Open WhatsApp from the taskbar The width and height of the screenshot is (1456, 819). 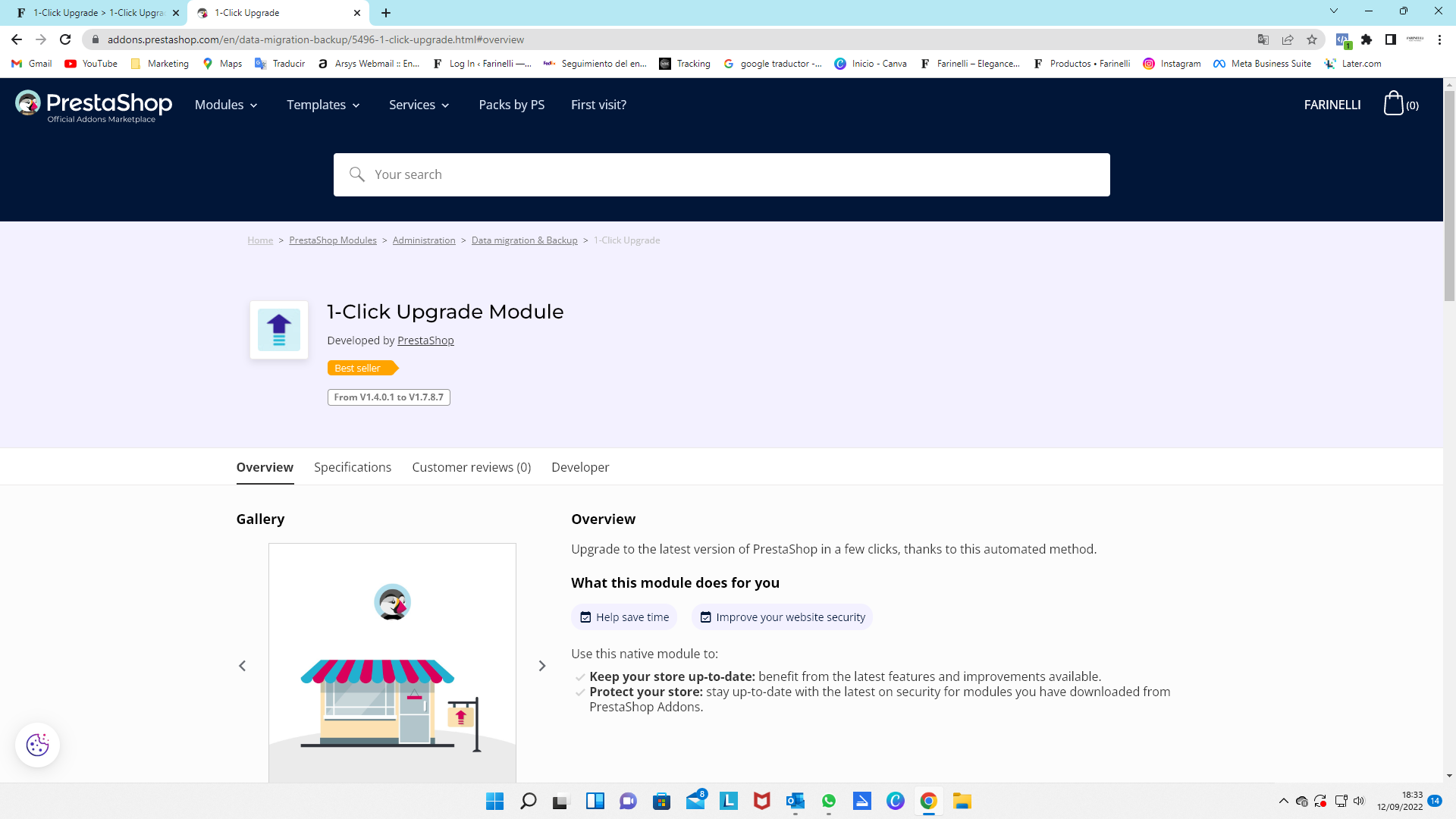click(x=828, y=801)
